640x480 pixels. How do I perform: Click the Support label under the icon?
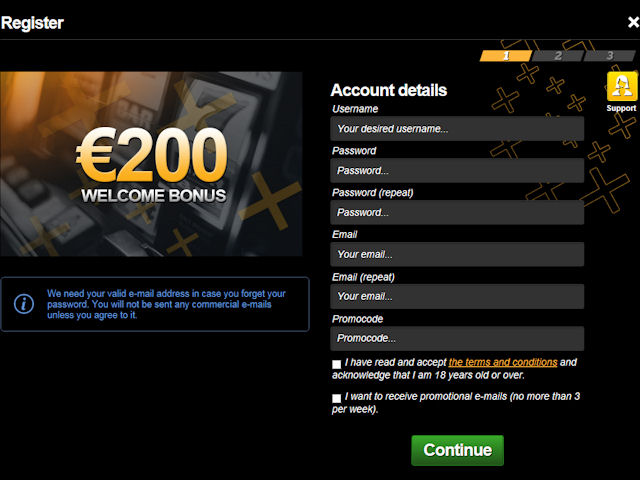point(621,108)
